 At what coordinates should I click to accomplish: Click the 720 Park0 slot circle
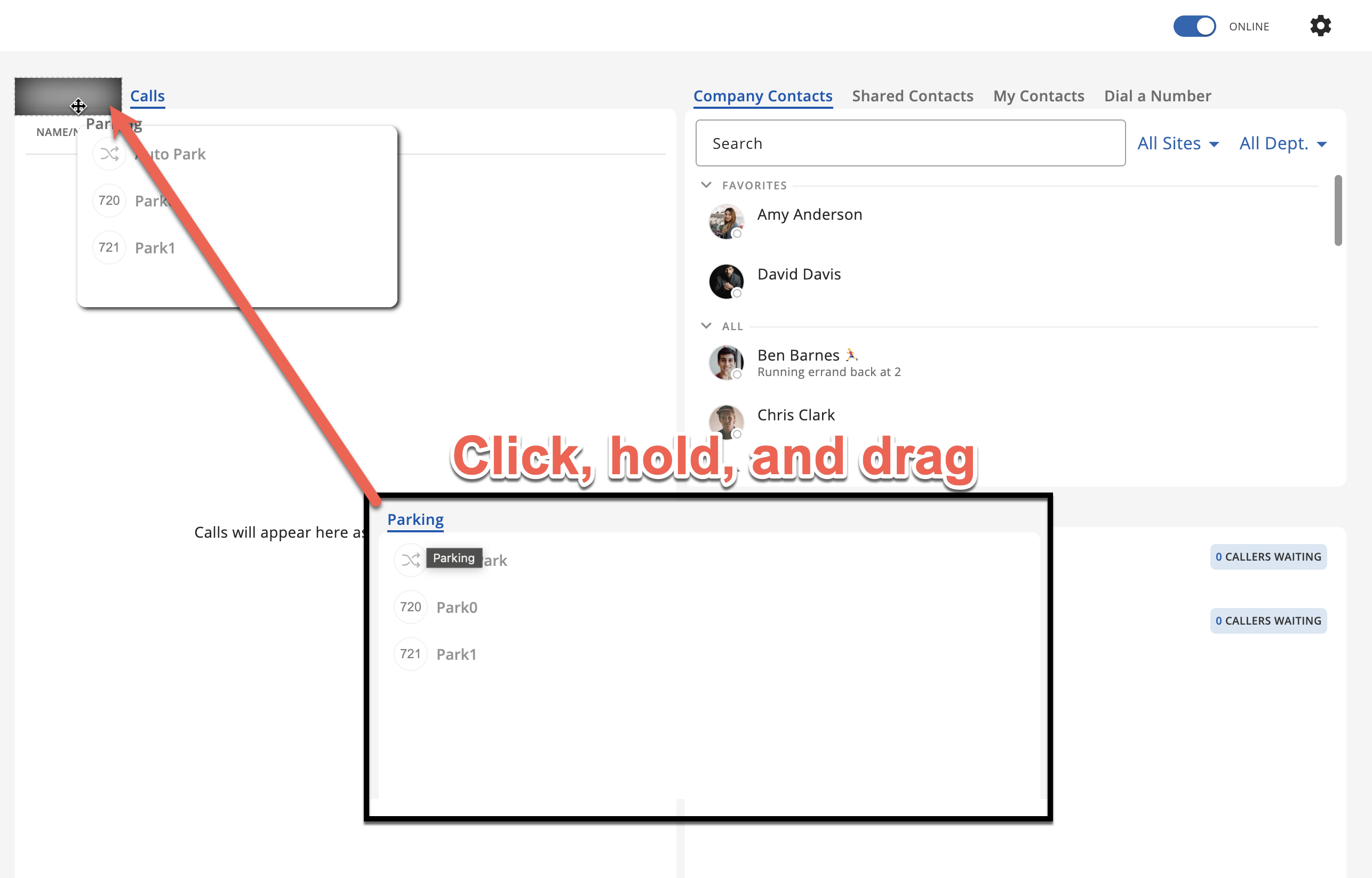coord(410,606)
